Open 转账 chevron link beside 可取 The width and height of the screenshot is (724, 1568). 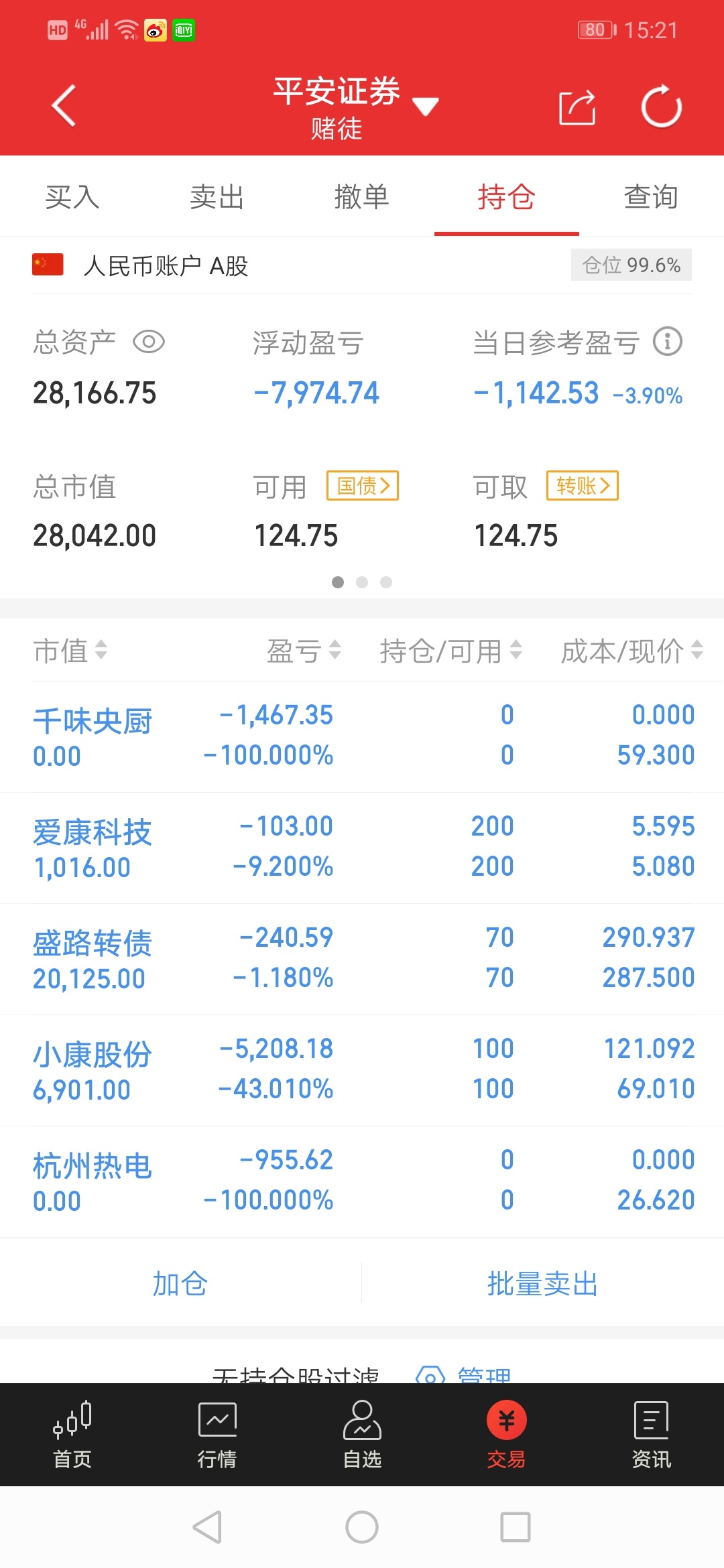pyautogui.click(x=583, y=486)
